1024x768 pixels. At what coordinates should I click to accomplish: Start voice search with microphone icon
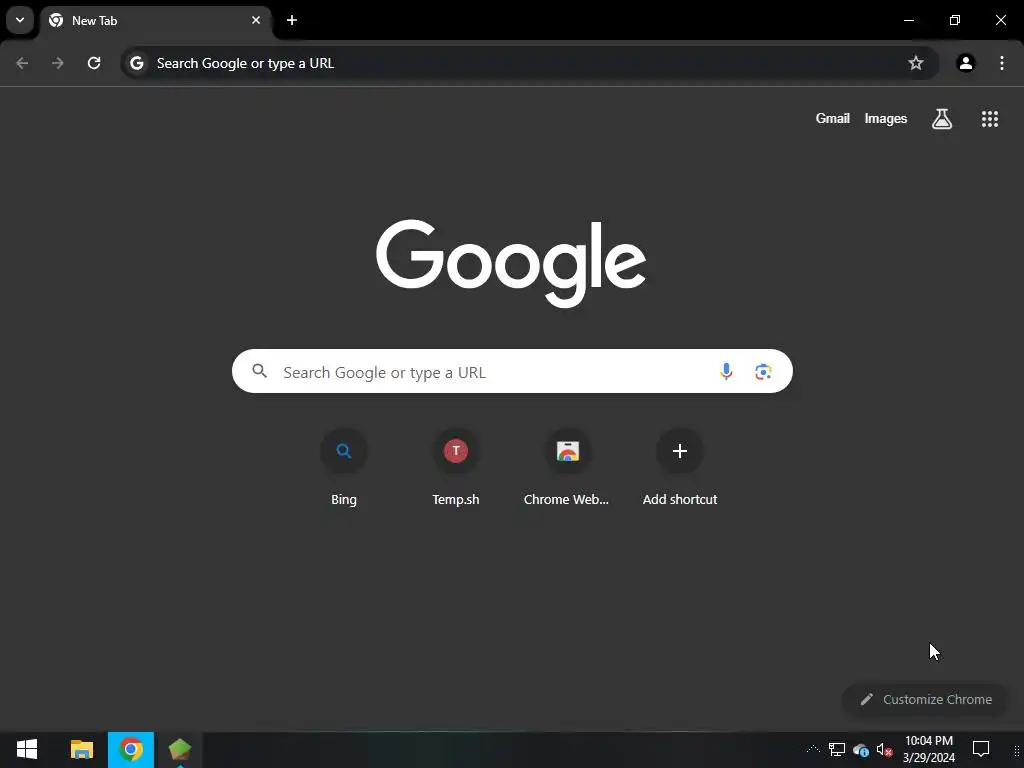(726, 372)
